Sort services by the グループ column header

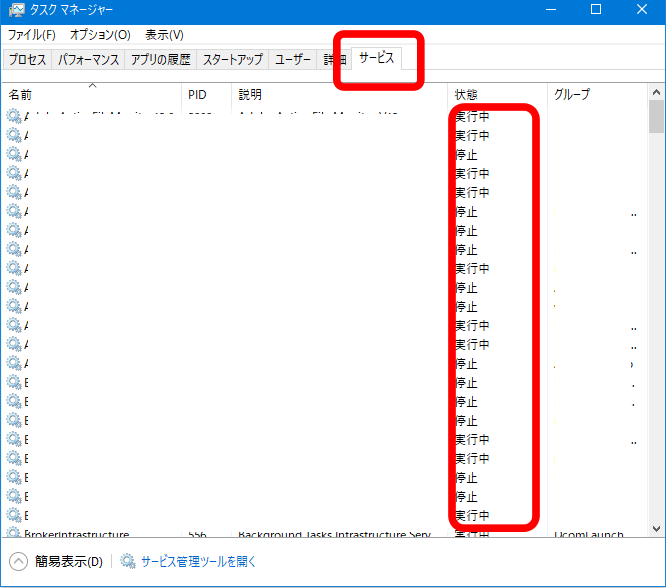(x=598, y=94)
